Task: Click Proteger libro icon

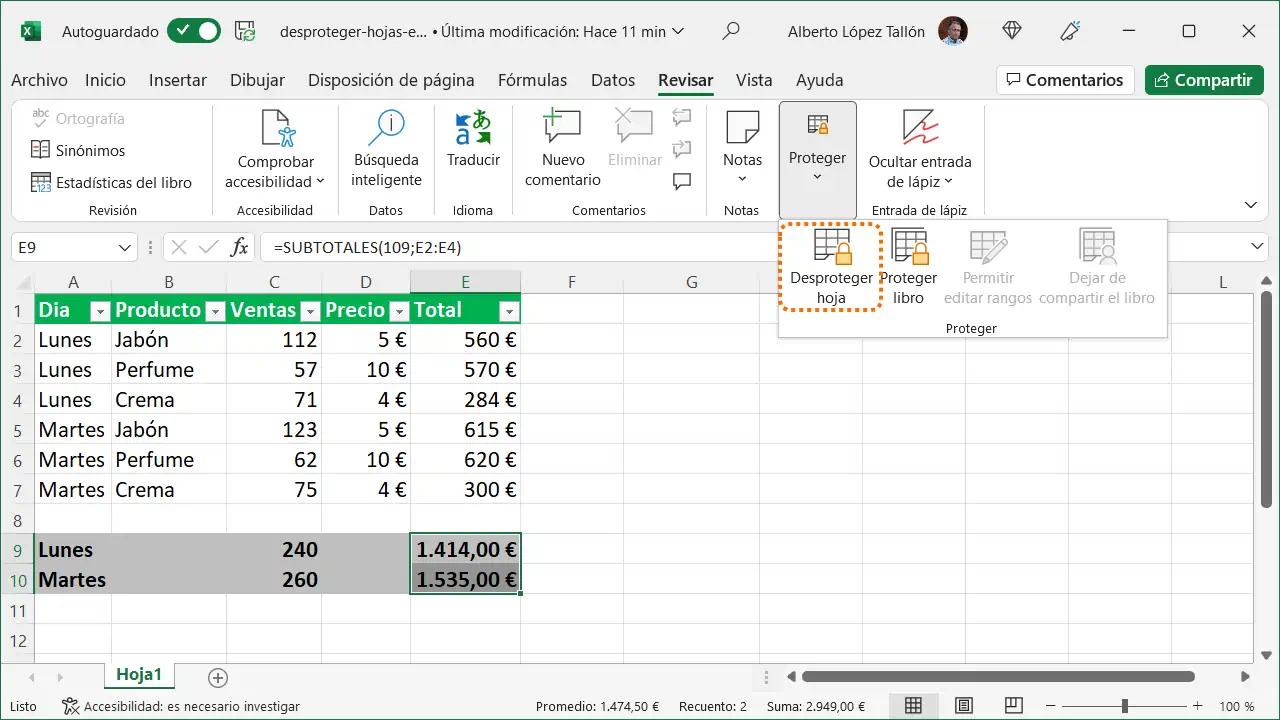Action: point(909,248)
